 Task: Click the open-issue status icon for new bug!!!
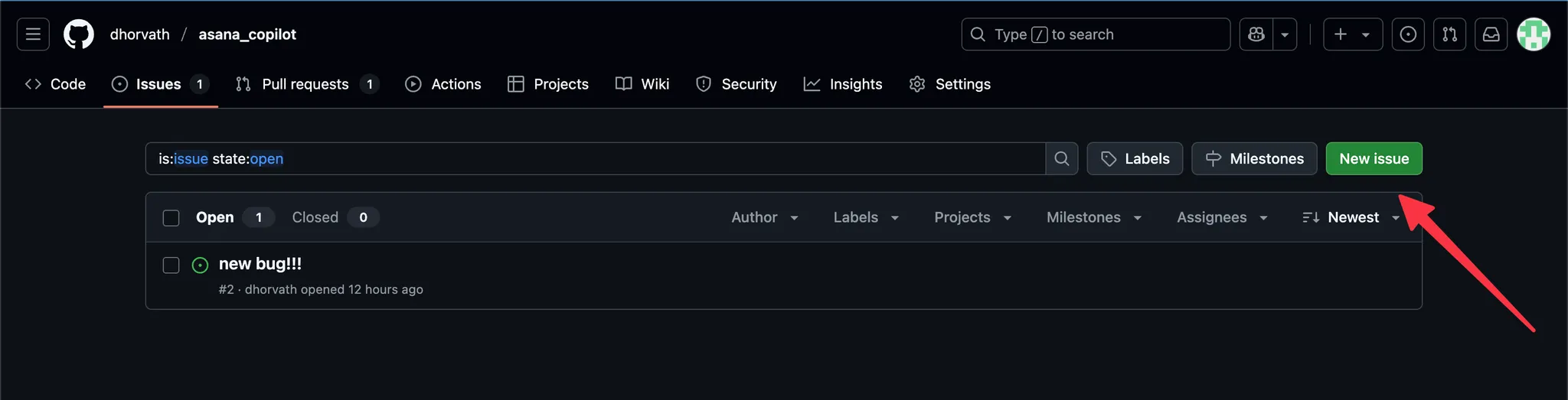pyautogui.click(x=200, y=265)
